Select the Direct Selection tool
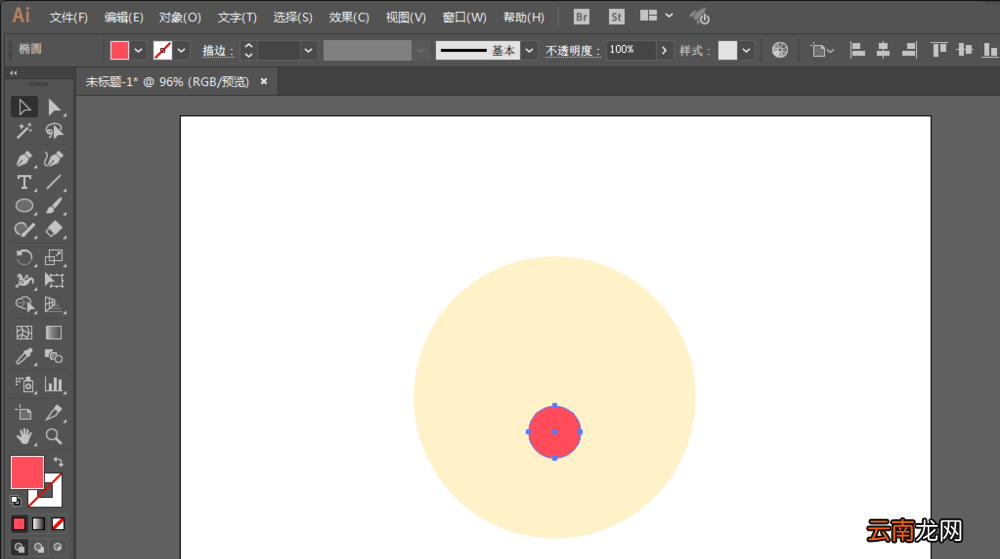Image resolution: width=1000 pixels, height=559 pixels. click(54, 107)
